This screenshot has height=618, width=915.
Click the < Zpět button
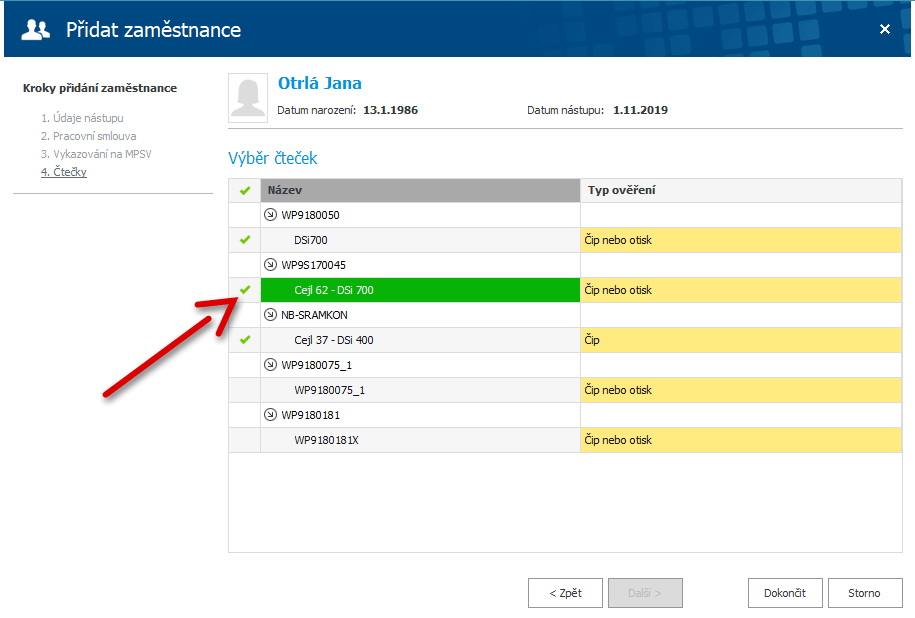click(x=565, y=593)
